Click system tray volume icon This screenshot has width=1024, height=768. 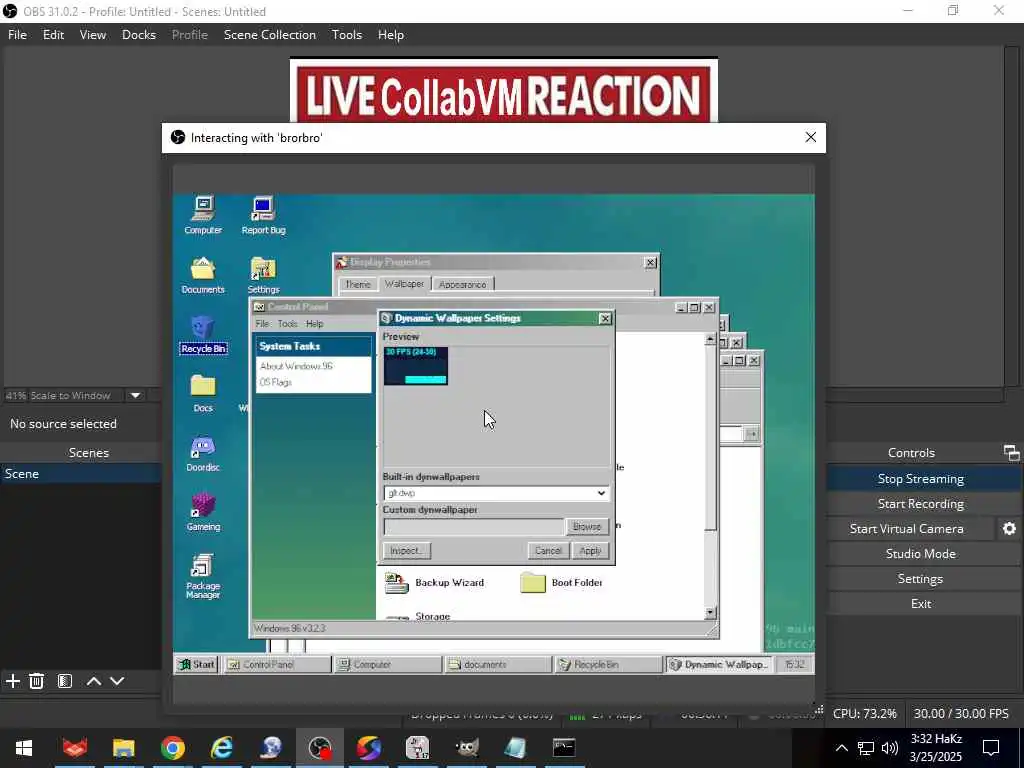(x=889, y=748)
